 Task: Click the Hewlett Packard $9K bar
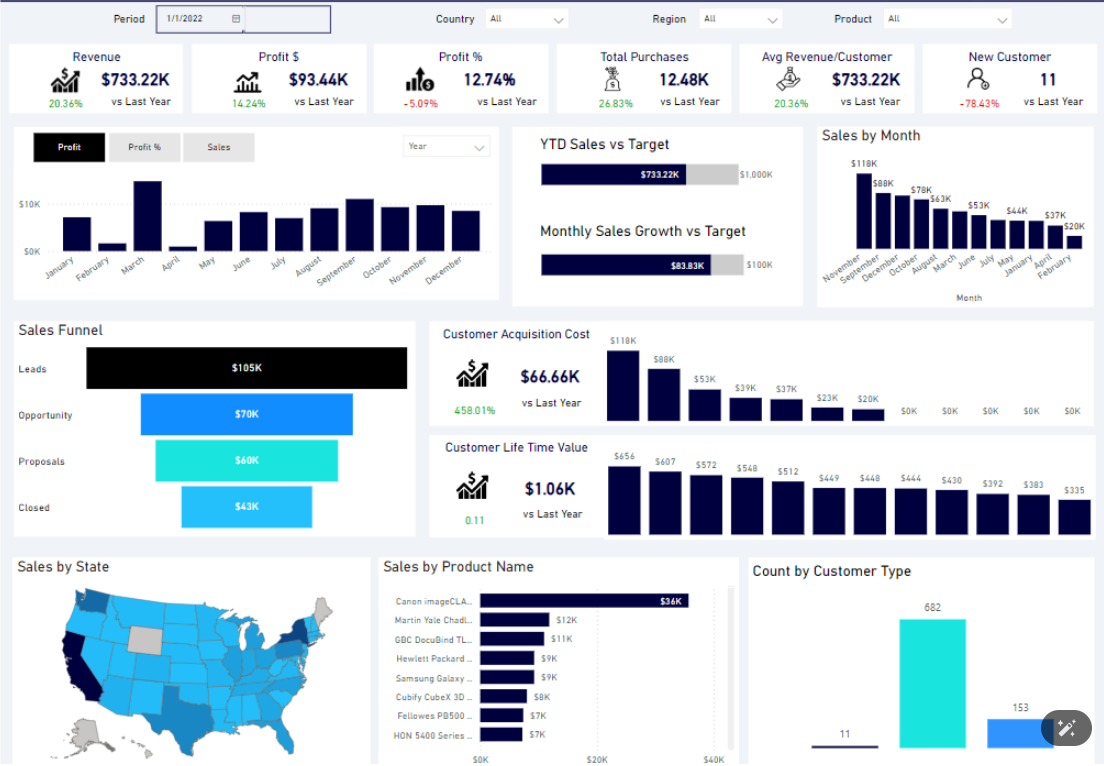(x=507, y=658)
